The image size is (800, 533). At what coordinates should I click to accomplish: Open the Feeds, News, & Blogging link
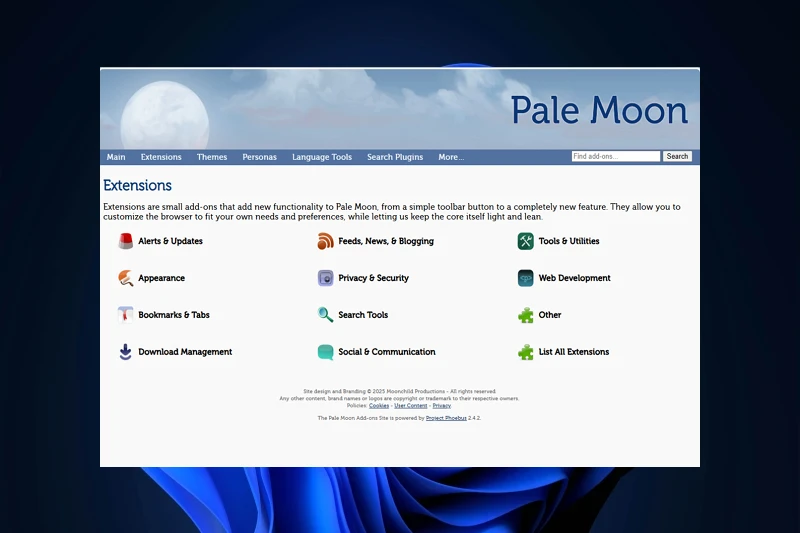386,241
